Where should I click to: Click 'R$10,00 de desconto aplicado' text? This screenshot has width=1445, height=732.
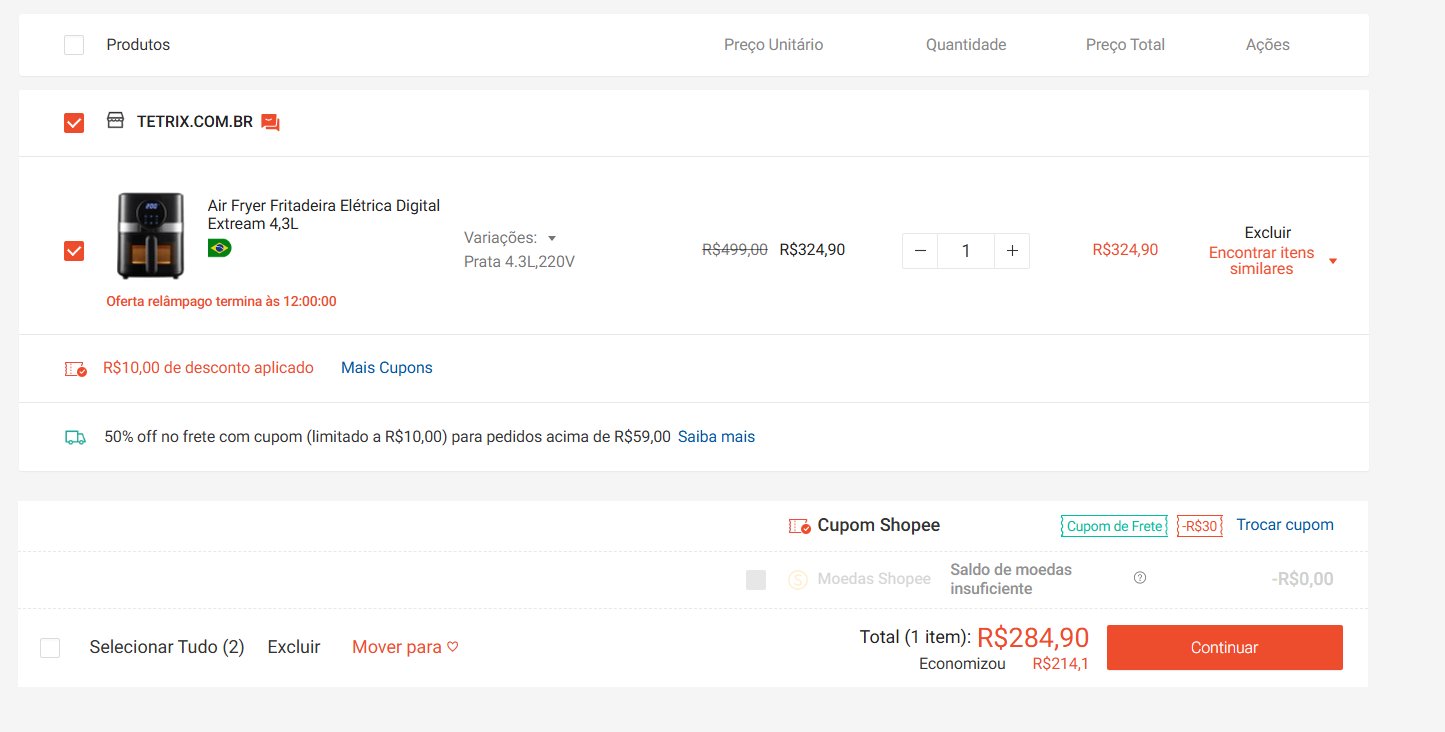pyautogui.click(x=208, y=368)
